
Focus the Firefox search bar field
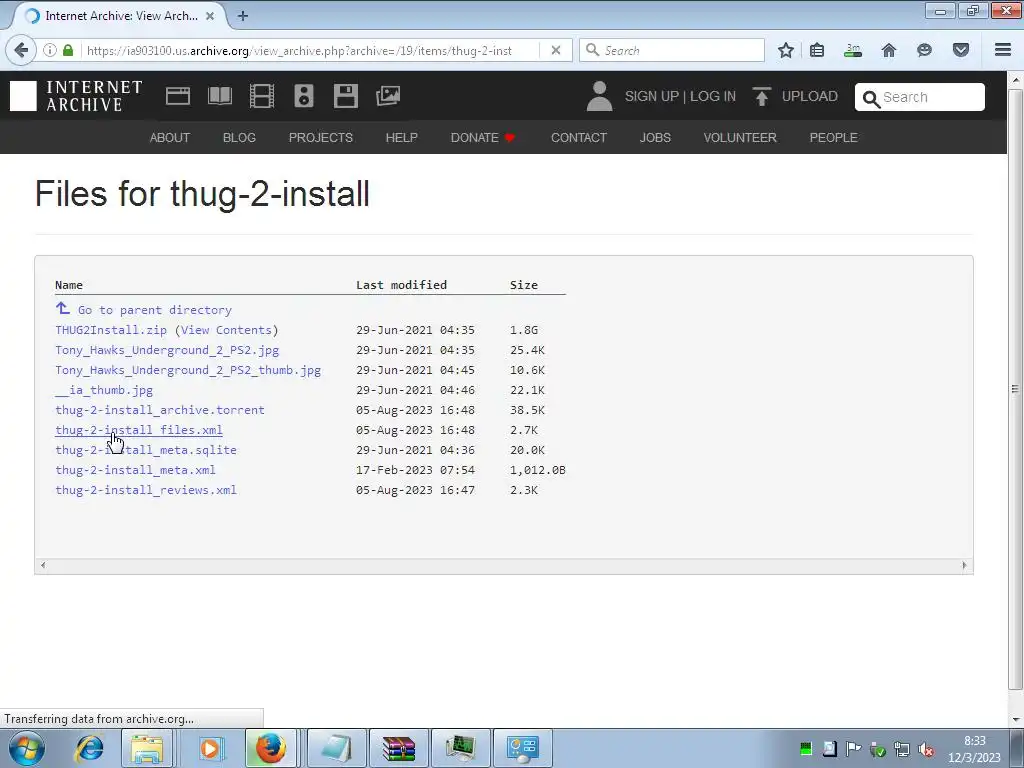point(672,50)
